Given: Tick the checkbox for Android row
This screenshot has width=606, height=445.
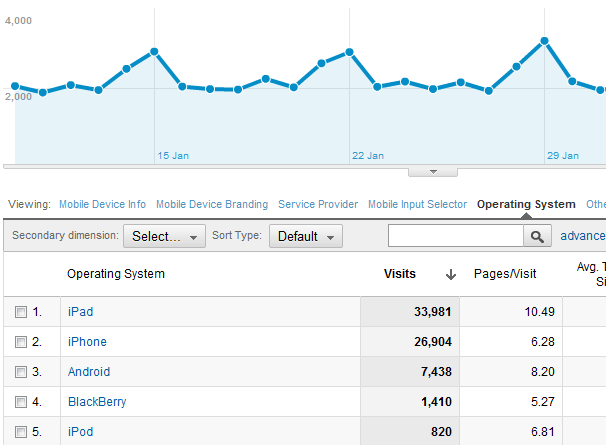Looking at the screenshot, I should tap(21, 372).
